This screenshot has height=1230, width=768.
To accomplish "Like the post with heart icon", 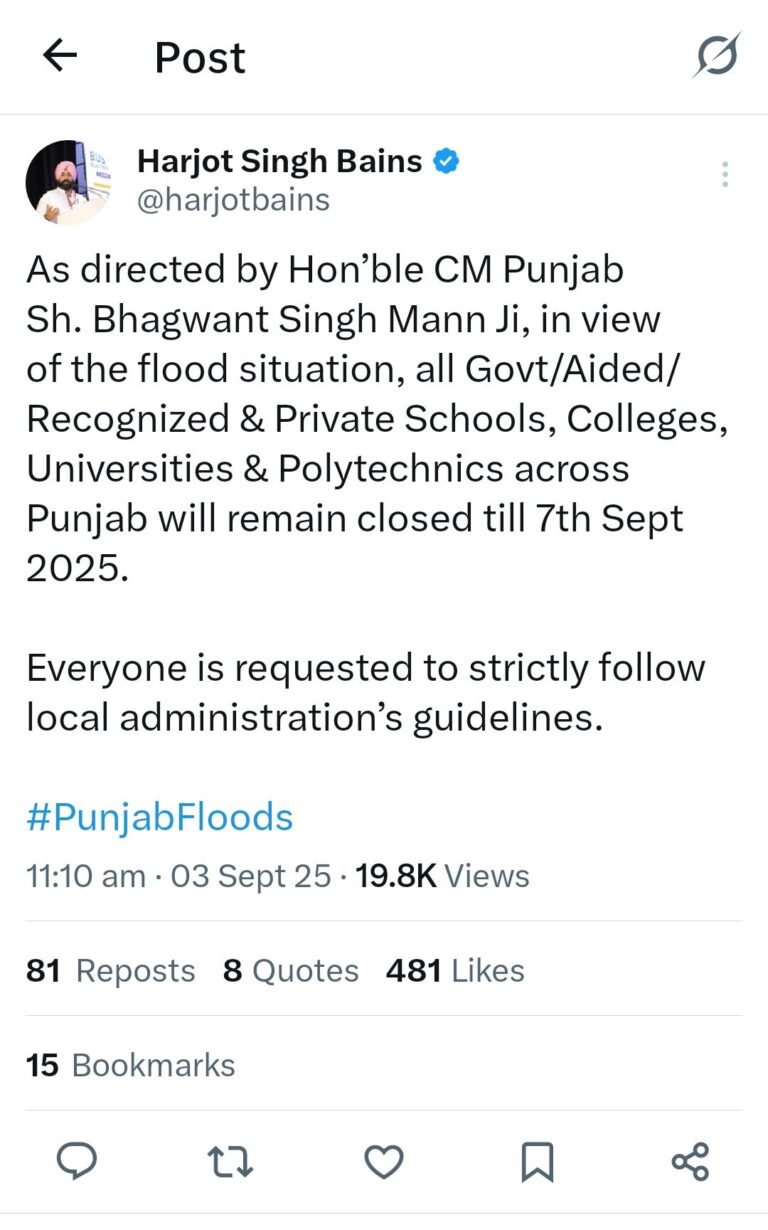I will pyautogui.click(x=383, y=1162).
